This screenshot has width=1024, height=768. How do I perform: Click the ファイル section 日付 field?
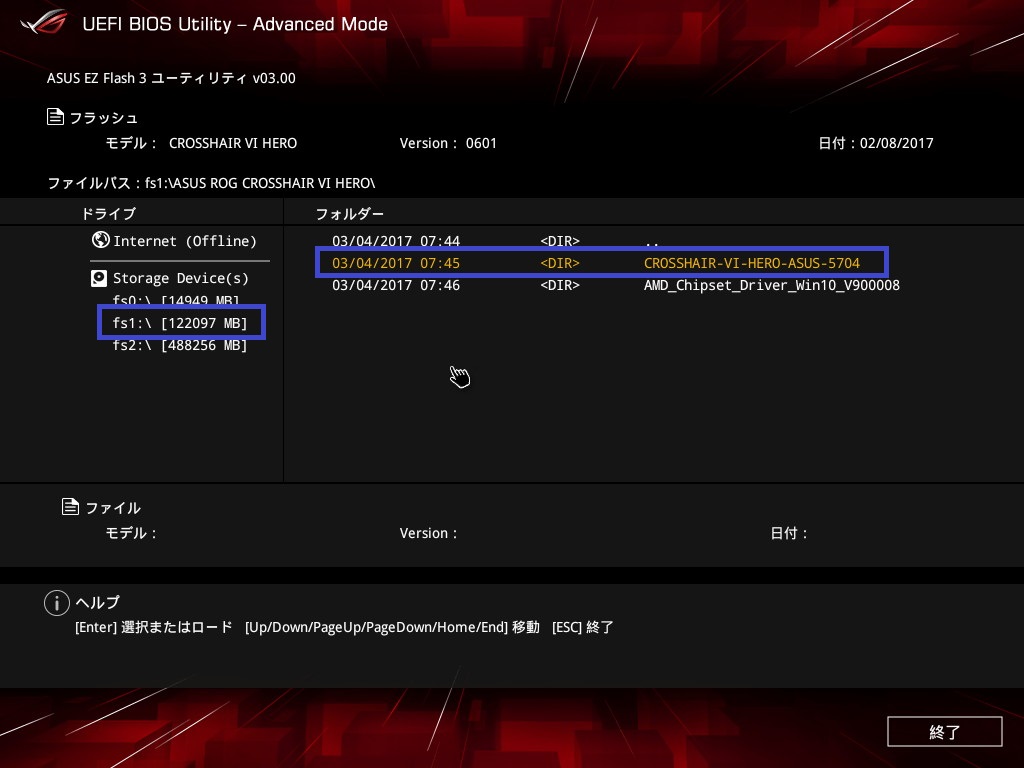[x=789, y=533]
